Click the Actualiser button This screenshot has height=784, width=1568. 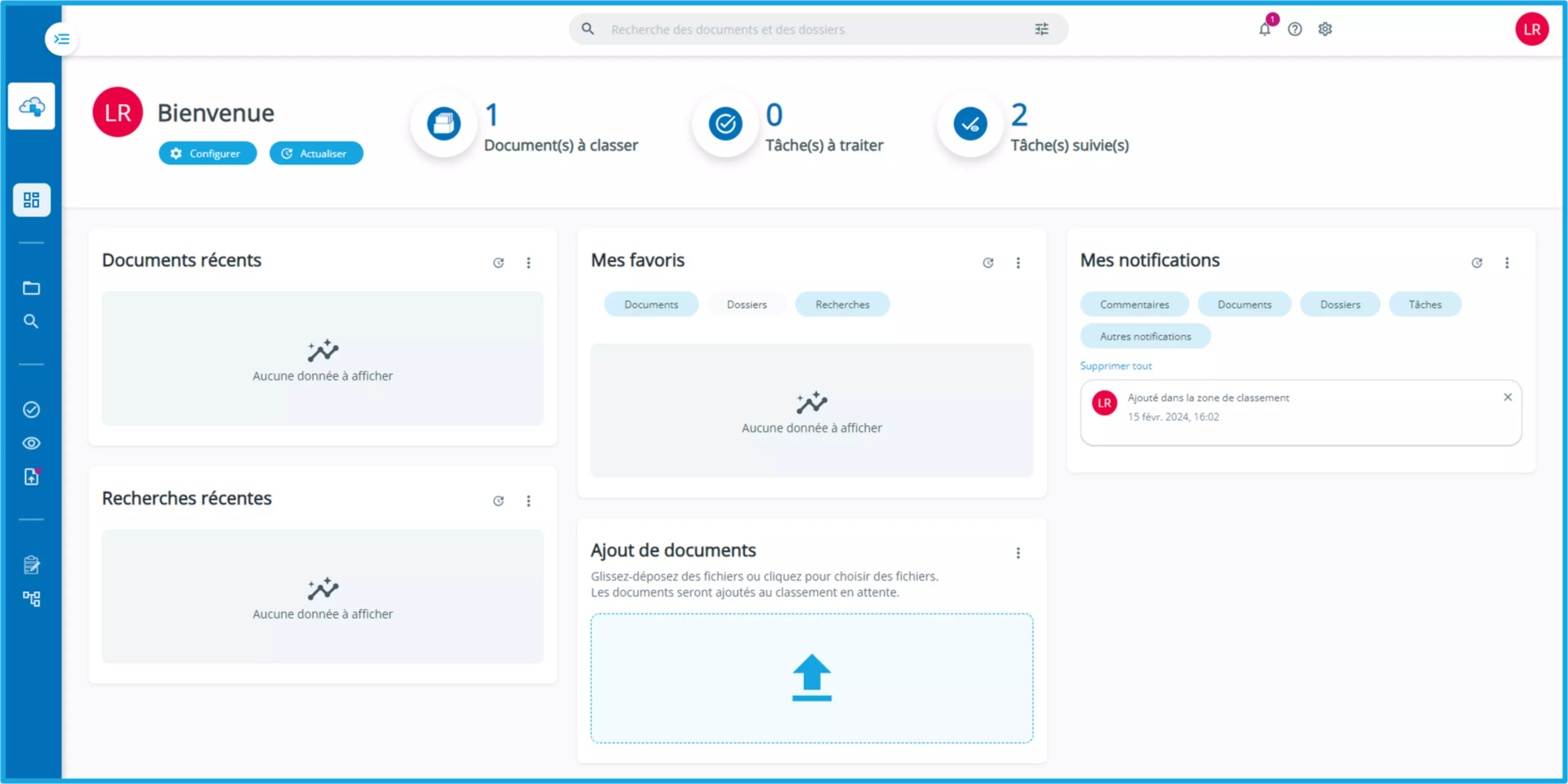316,154
